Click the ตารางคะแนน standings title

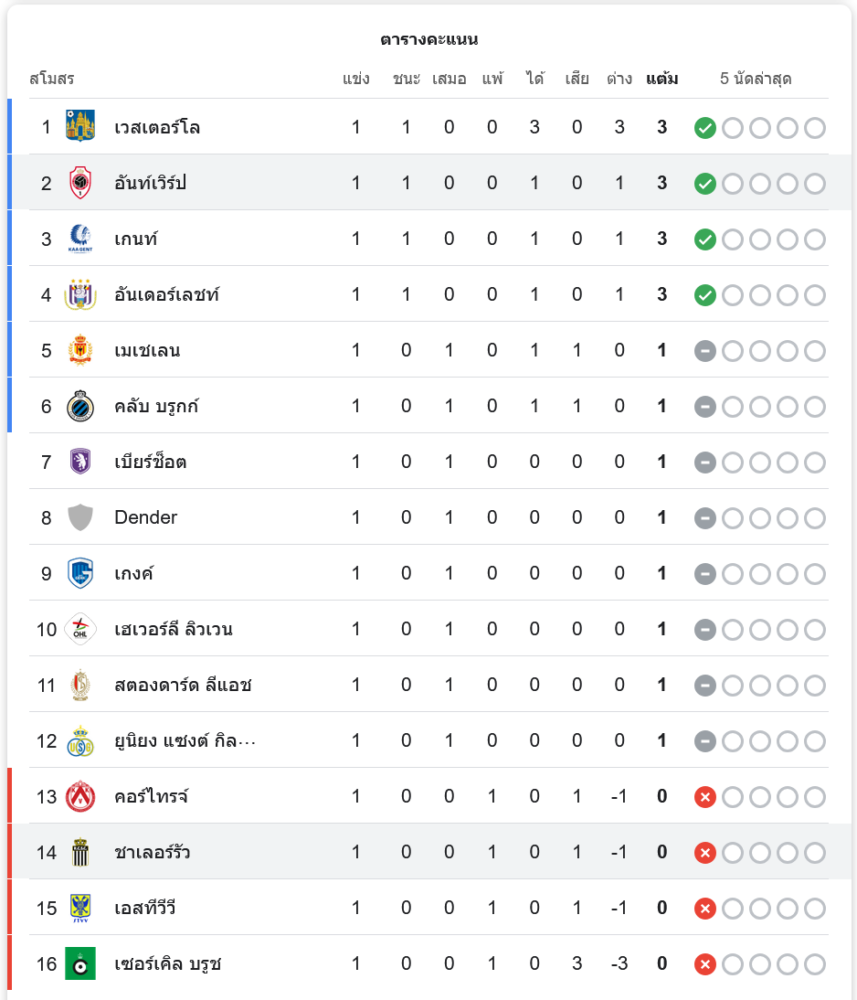click(x=429, y=40)
